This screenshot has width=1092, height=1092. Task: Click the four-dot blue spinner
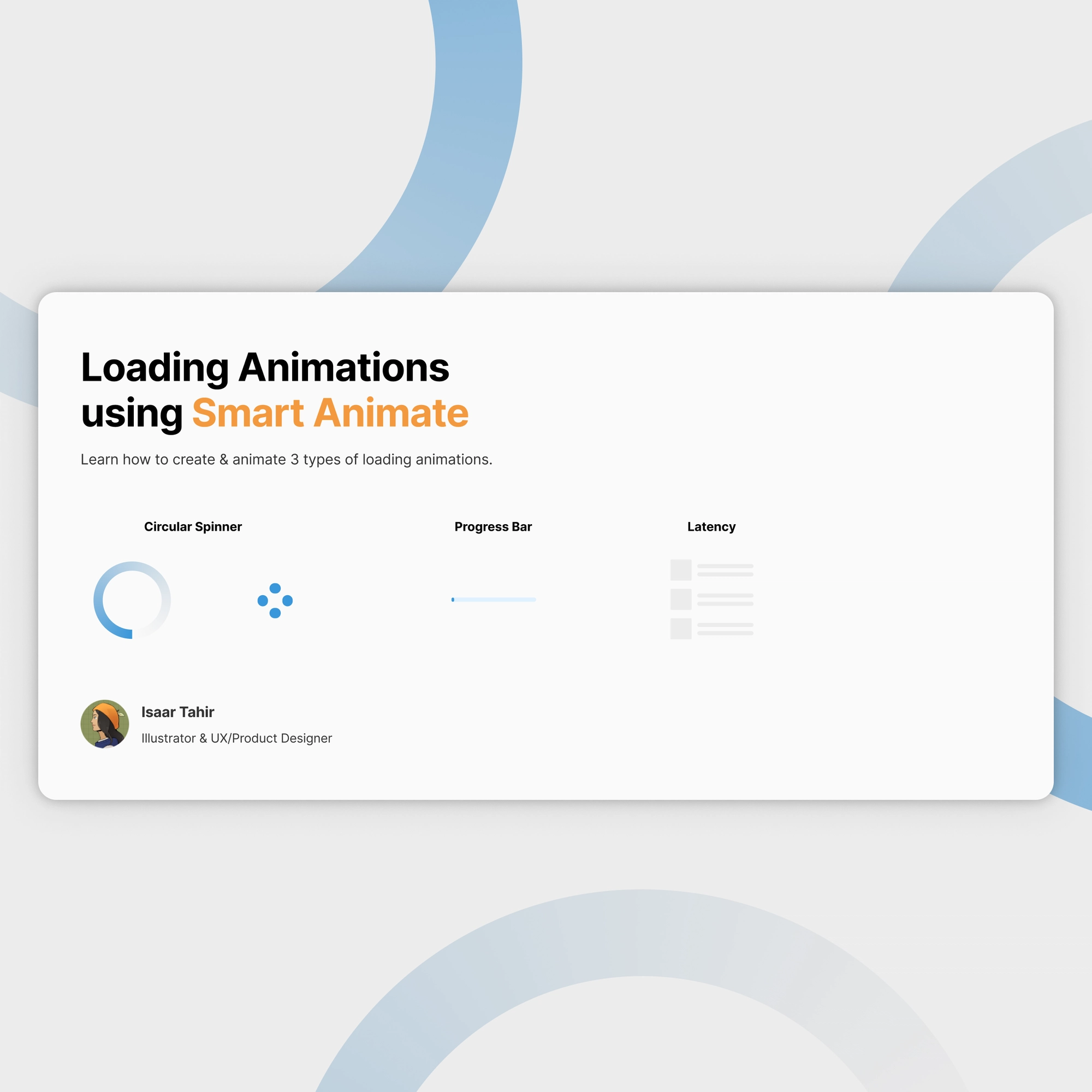275,600
